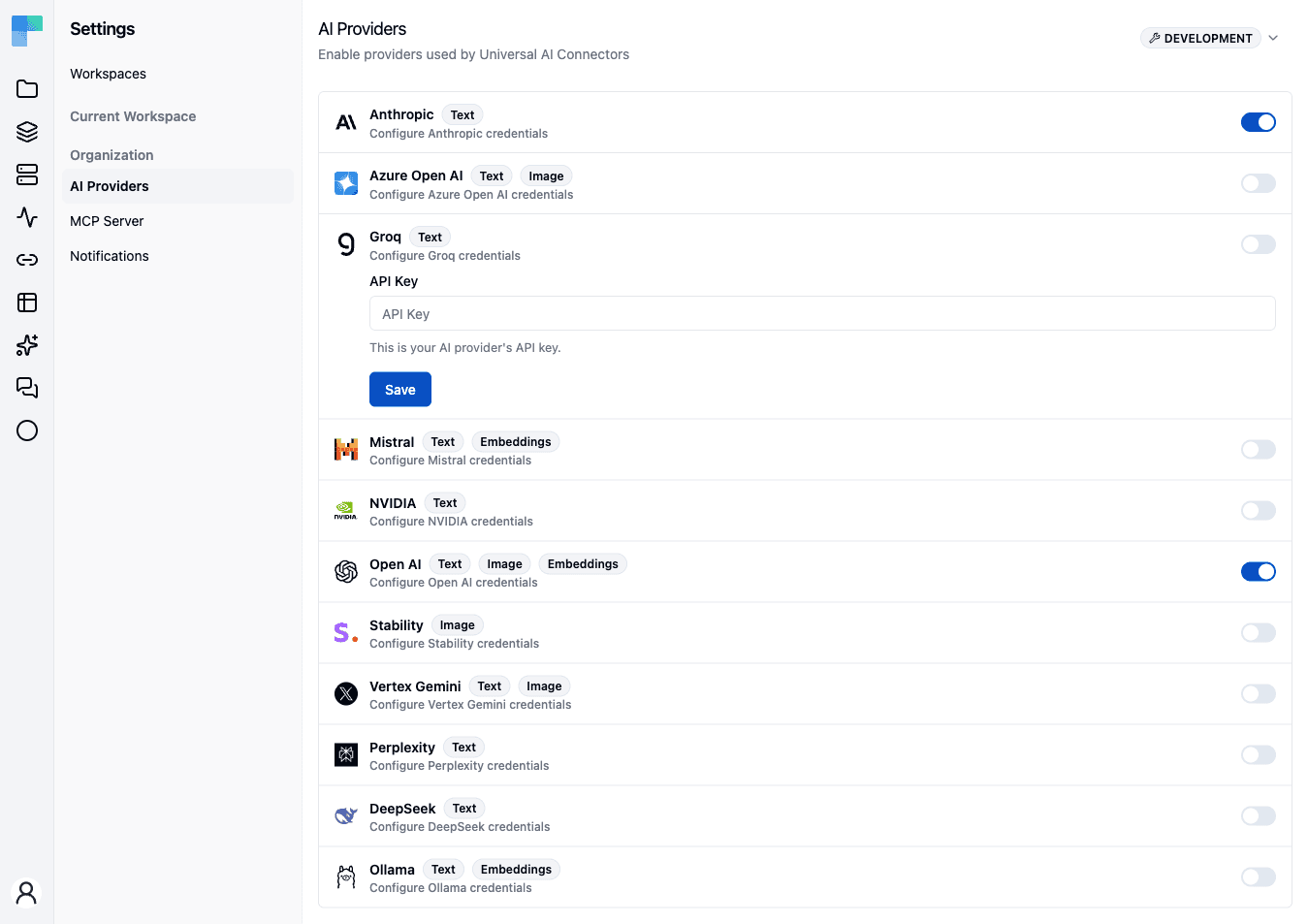The width and height of the screenshot is (1308, 924).
Task: Click the Groq logo icon
Action: click(x=346, y=244)
